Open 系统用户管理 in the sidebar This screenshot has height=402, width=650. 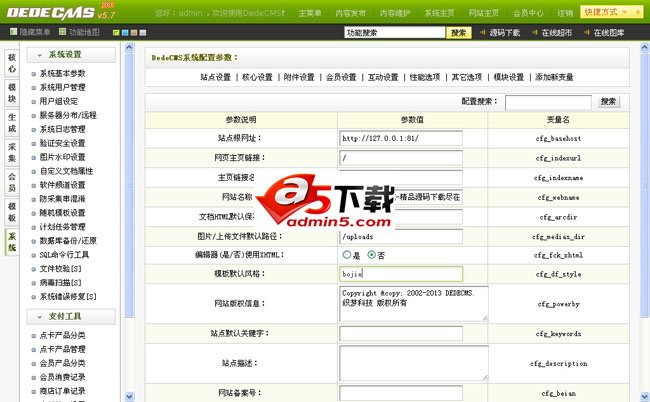point(62,87)
